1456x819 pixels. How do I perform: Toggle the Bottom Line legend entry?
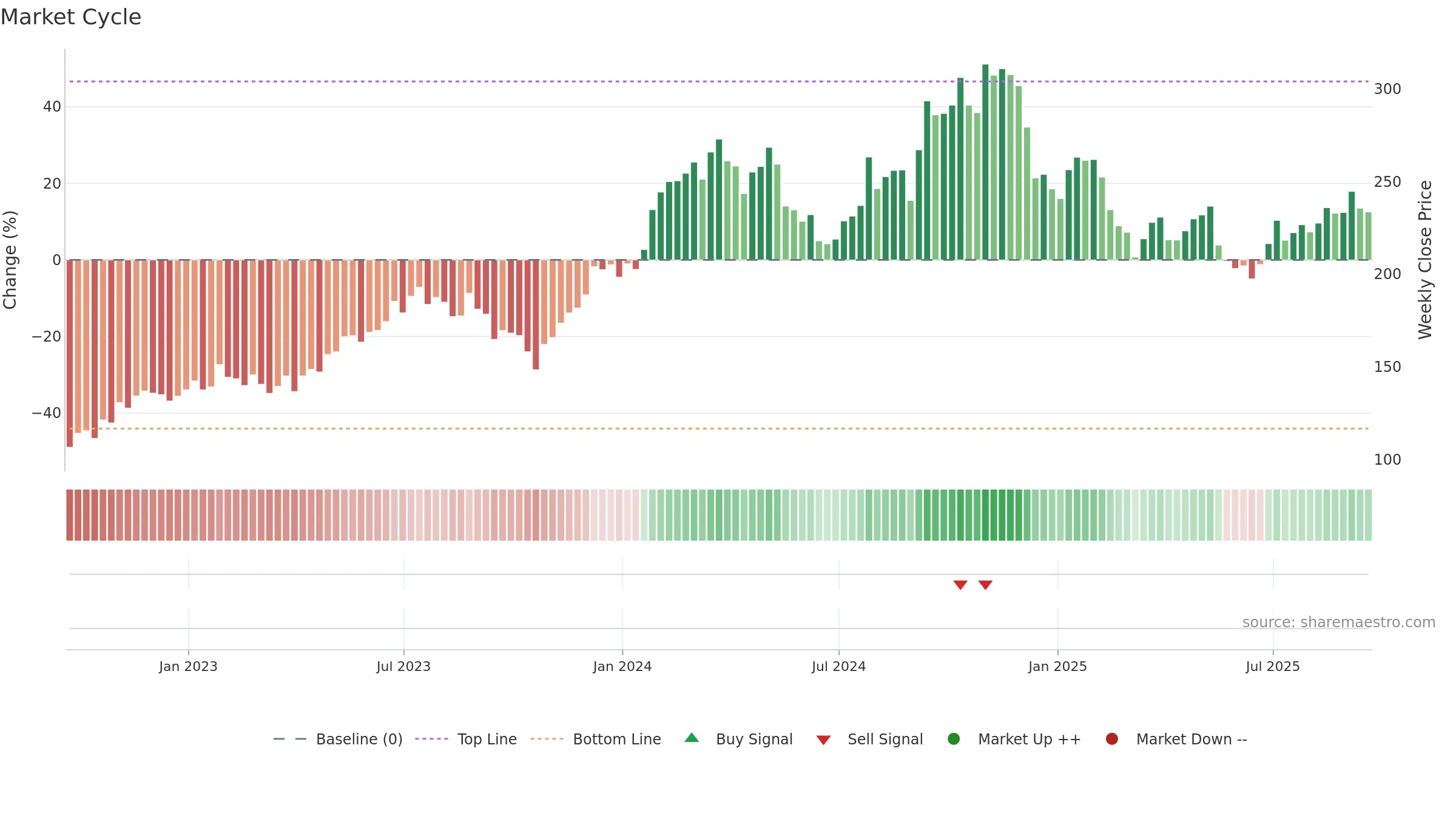[x=596, y=740]
